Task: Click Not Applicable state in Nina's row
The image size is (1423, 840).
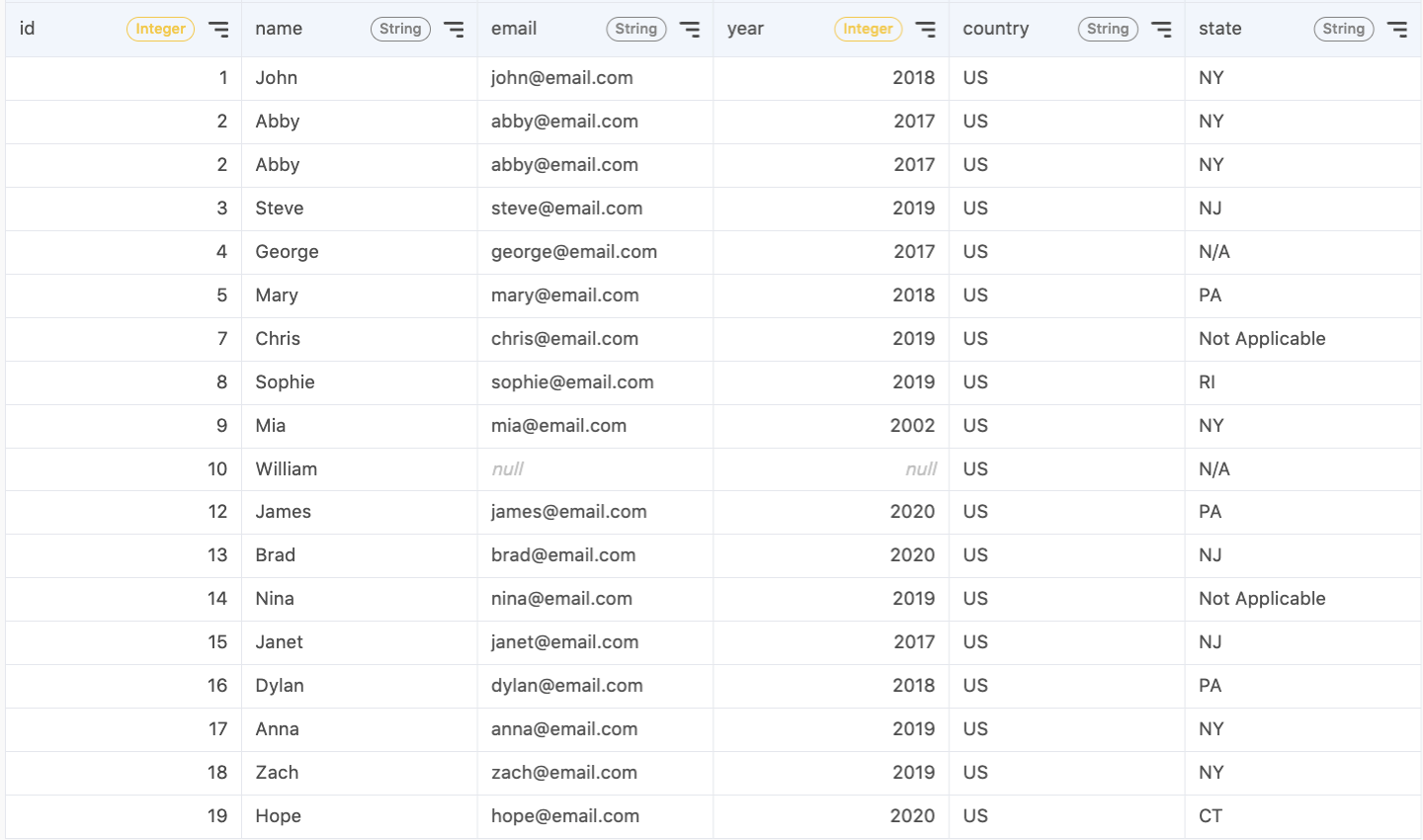Action: [1302, 599]
